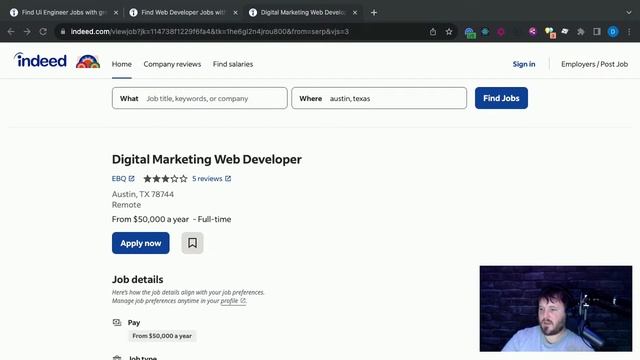The width and height of the screenshot is (640, 360).
Task: Open a new browser tab
Action: (x=374, y=13)
